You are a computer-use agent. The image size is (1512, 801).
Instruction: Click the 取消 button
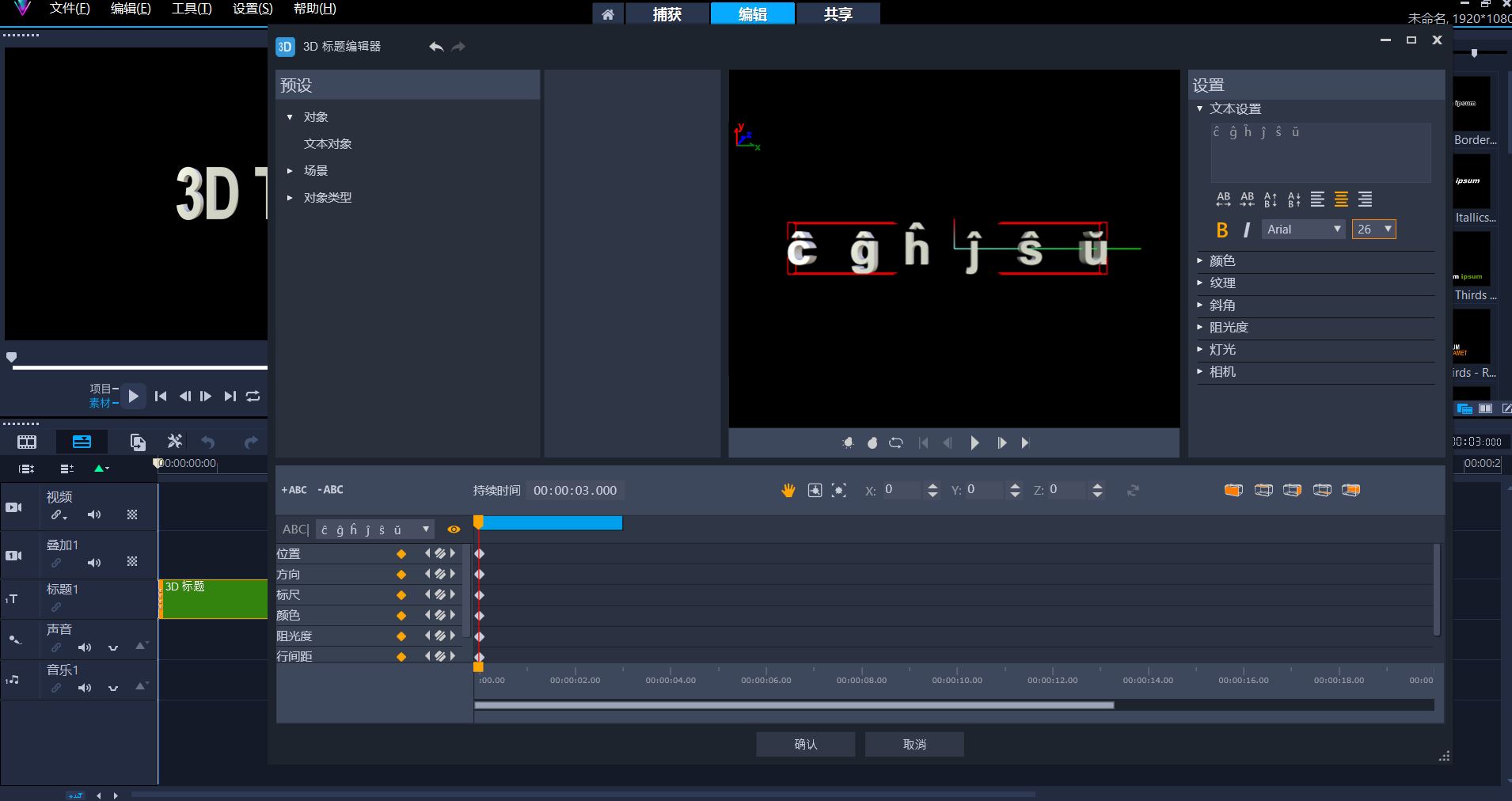coord(914,744)
